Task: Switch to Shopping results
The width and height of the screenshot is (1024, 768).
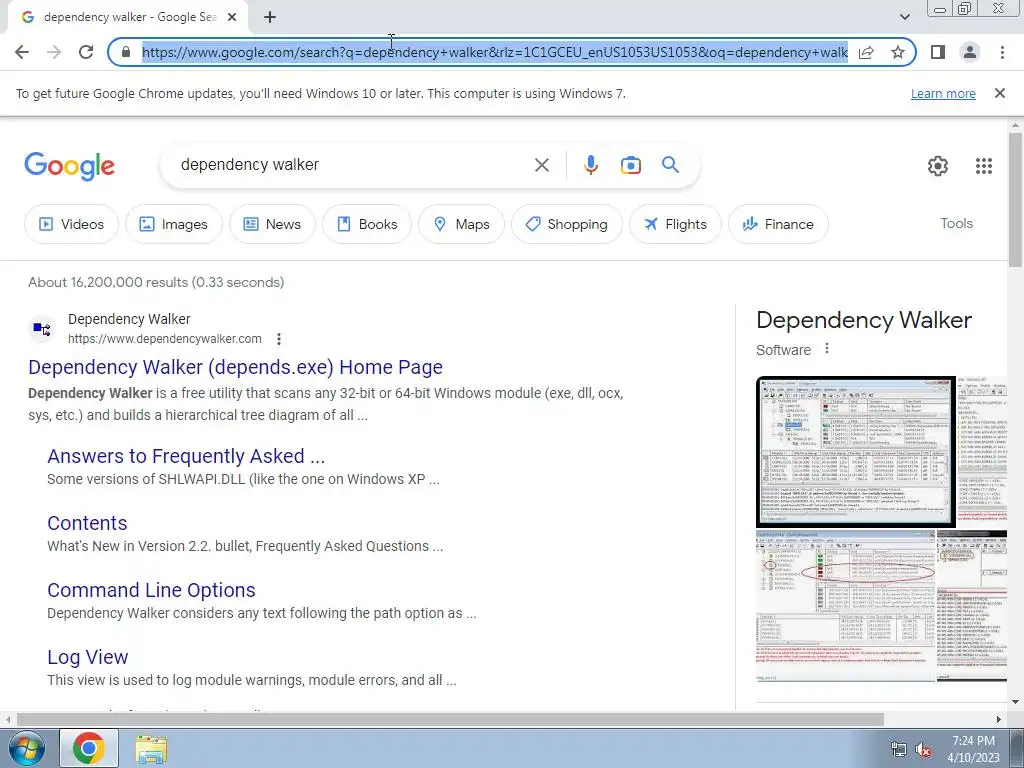Action: (567, 224)
